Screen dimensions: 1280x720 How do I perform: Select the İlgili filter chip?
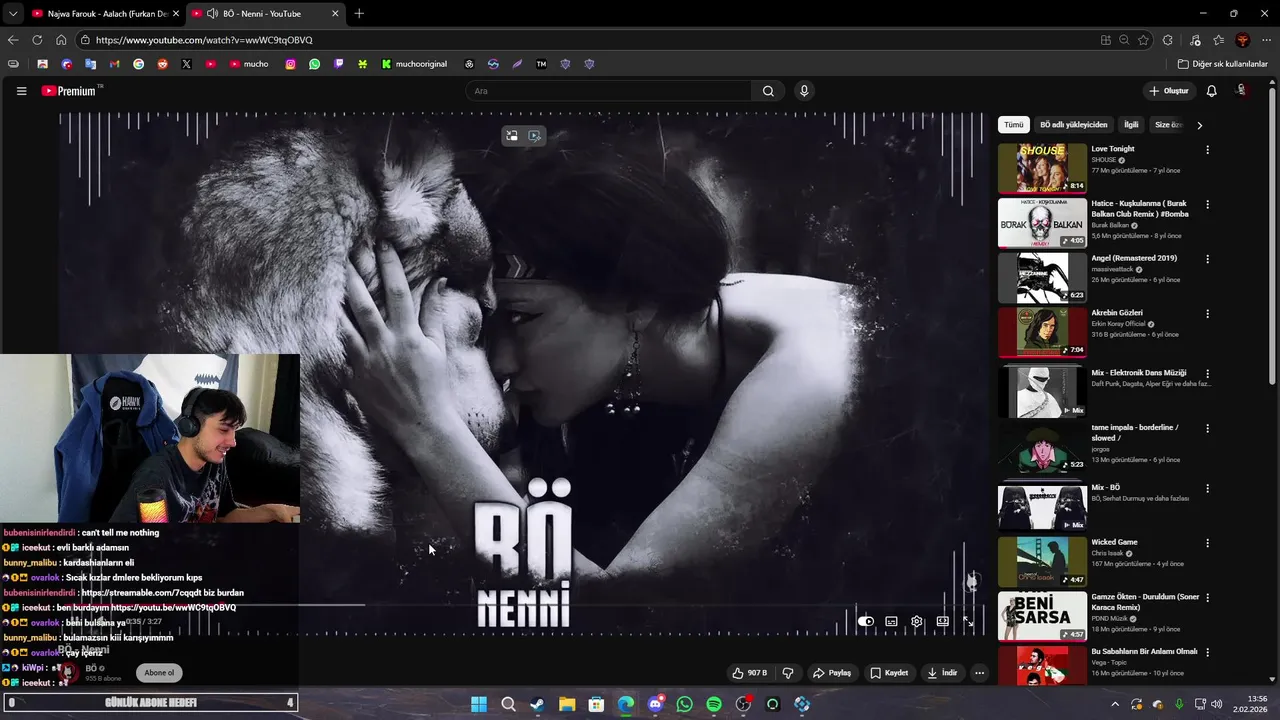1131,125
